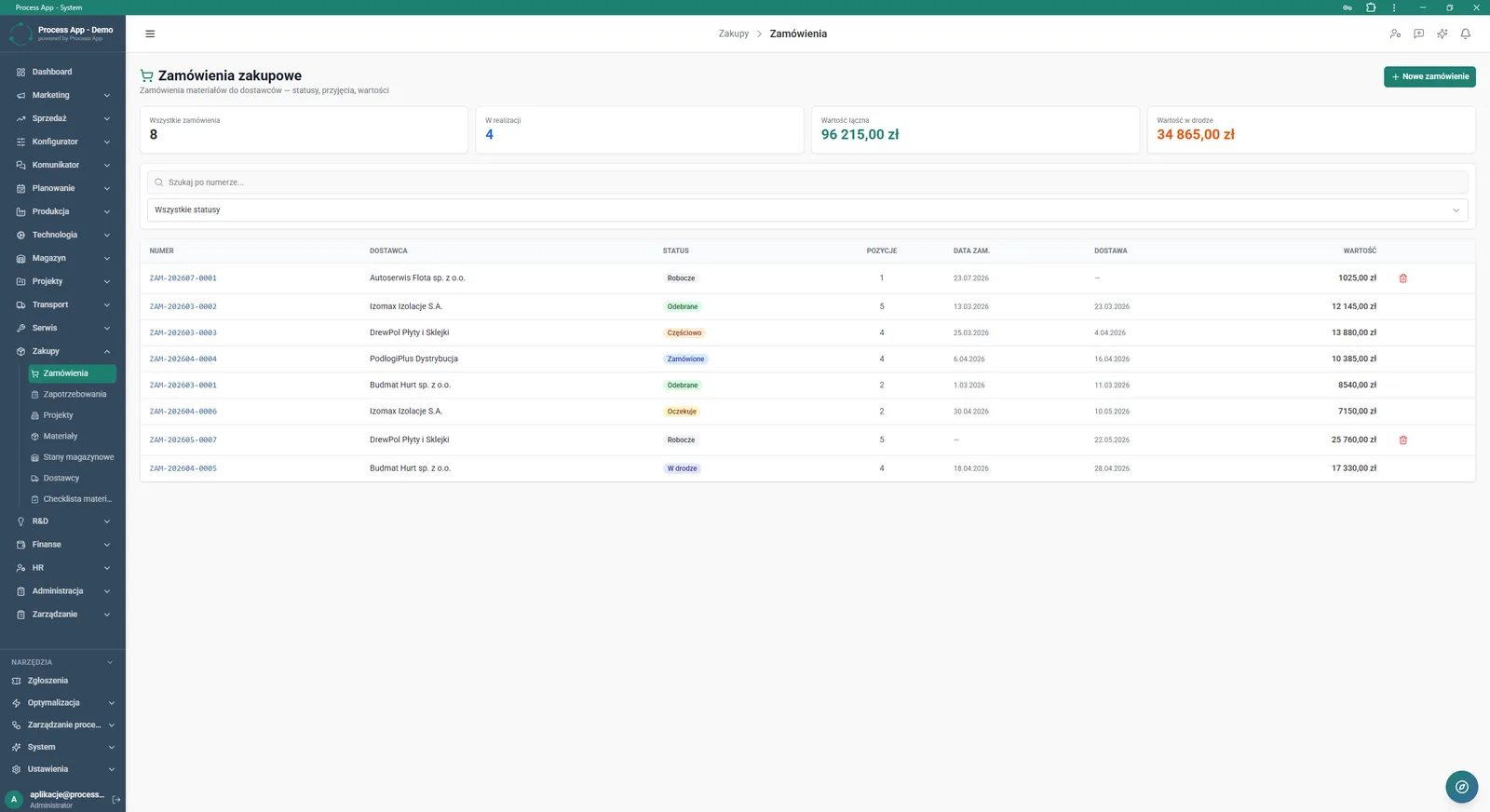
Task: Expand the Optymalizacja chevron
Action: point(112,703)
